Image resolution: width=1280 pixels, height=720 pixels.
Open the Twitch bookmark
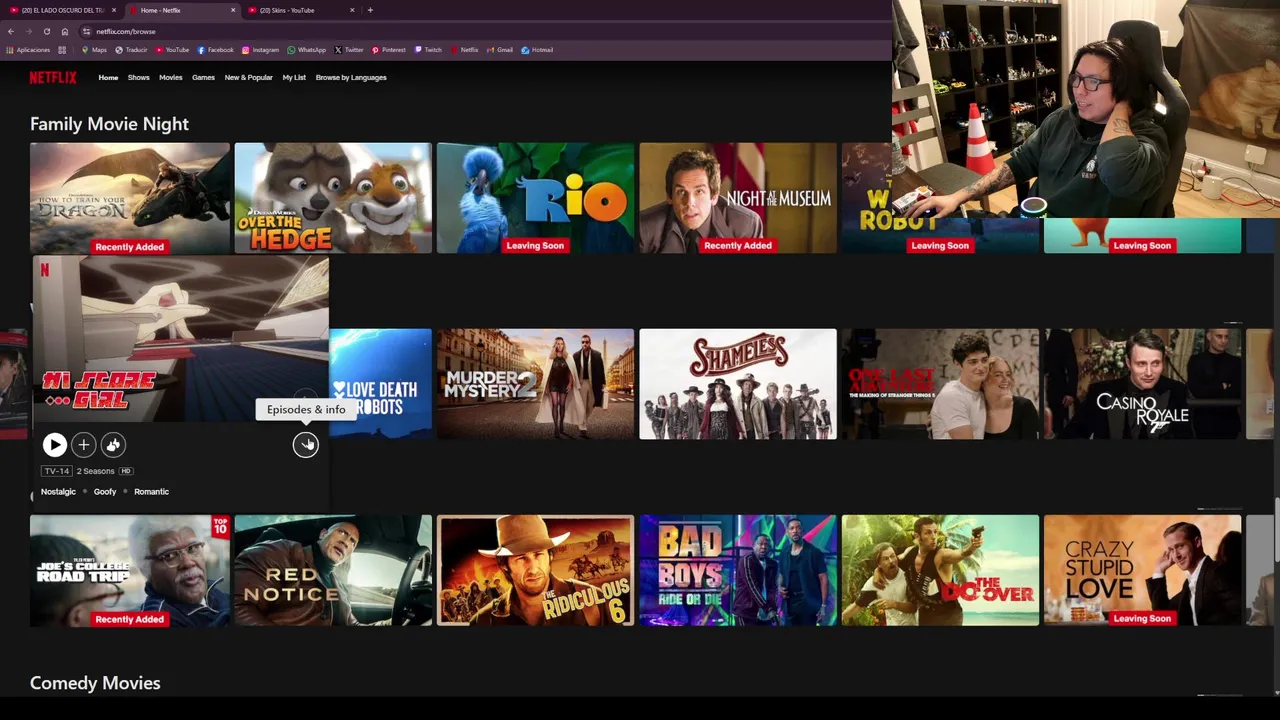click(x=428, y=50)
